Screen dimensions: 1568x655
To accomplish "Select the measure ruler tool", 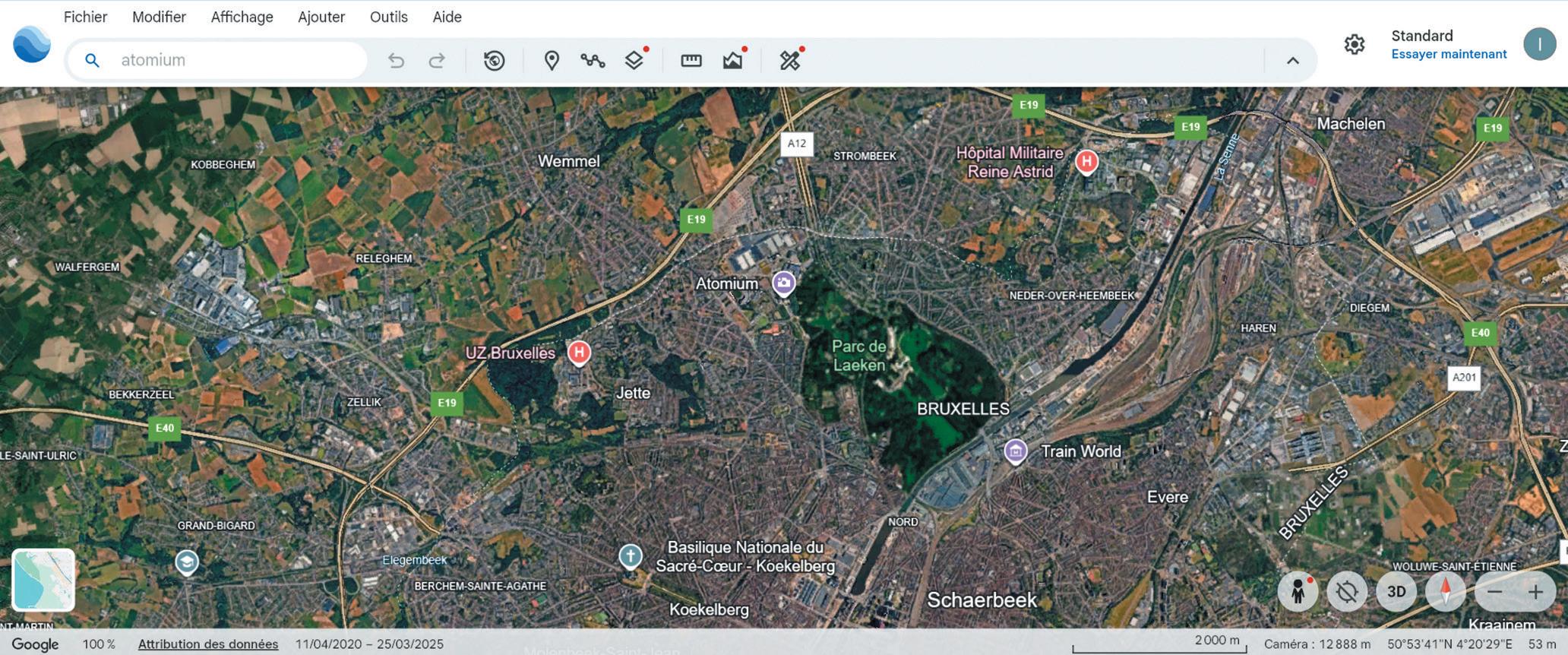I will point(691,60).
